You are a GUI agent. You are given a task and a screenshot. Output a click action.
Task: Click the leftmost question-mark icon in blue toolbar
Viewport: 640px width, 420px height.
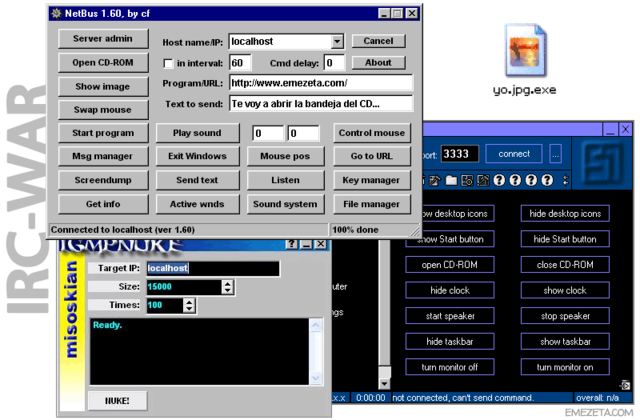click(499, 180)
